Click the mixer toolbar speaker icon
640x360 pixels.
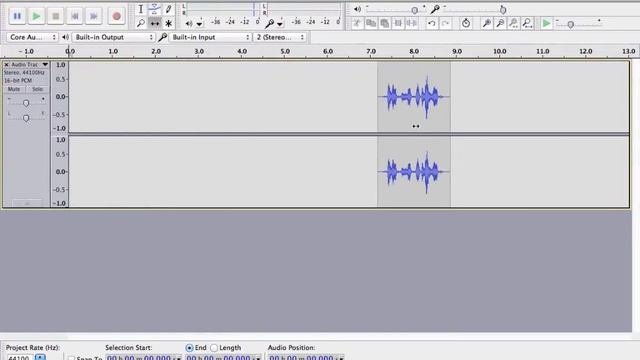[x=357, y=9]
